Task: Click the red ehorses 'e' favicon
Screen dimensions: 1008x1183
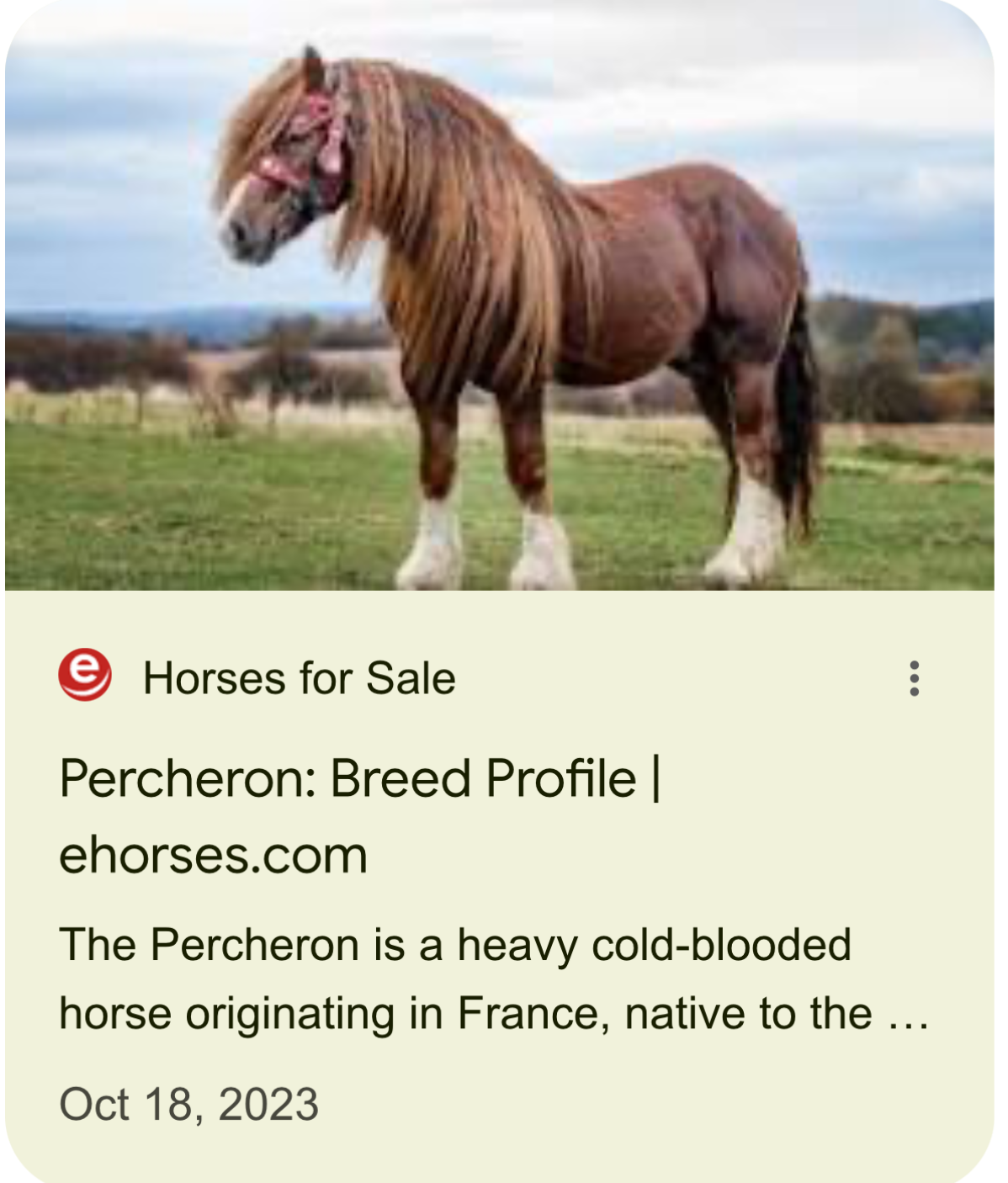Action: [84, 675]
